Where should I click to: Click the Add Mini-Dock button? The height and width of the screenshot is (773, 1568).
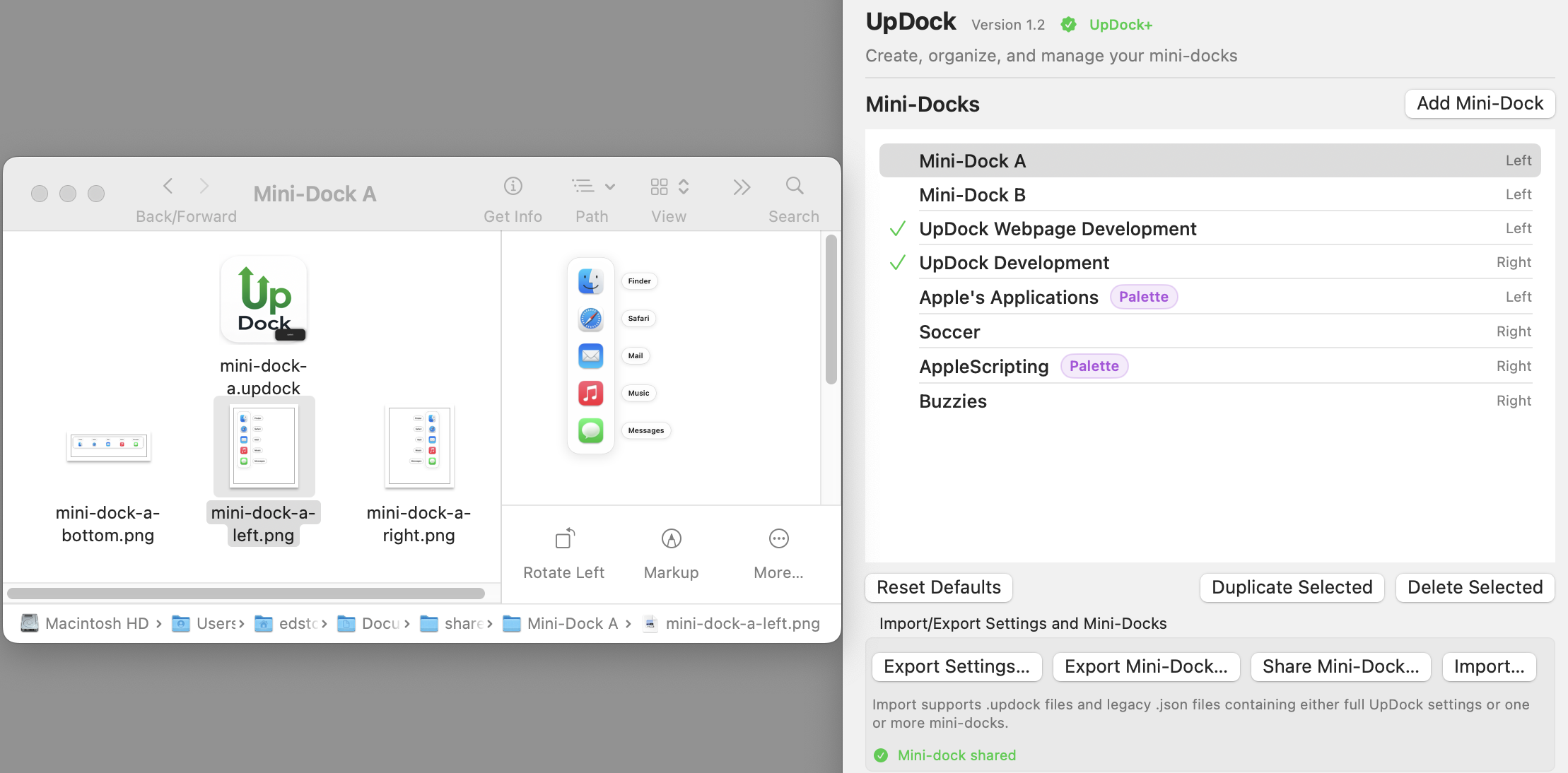1480,103
